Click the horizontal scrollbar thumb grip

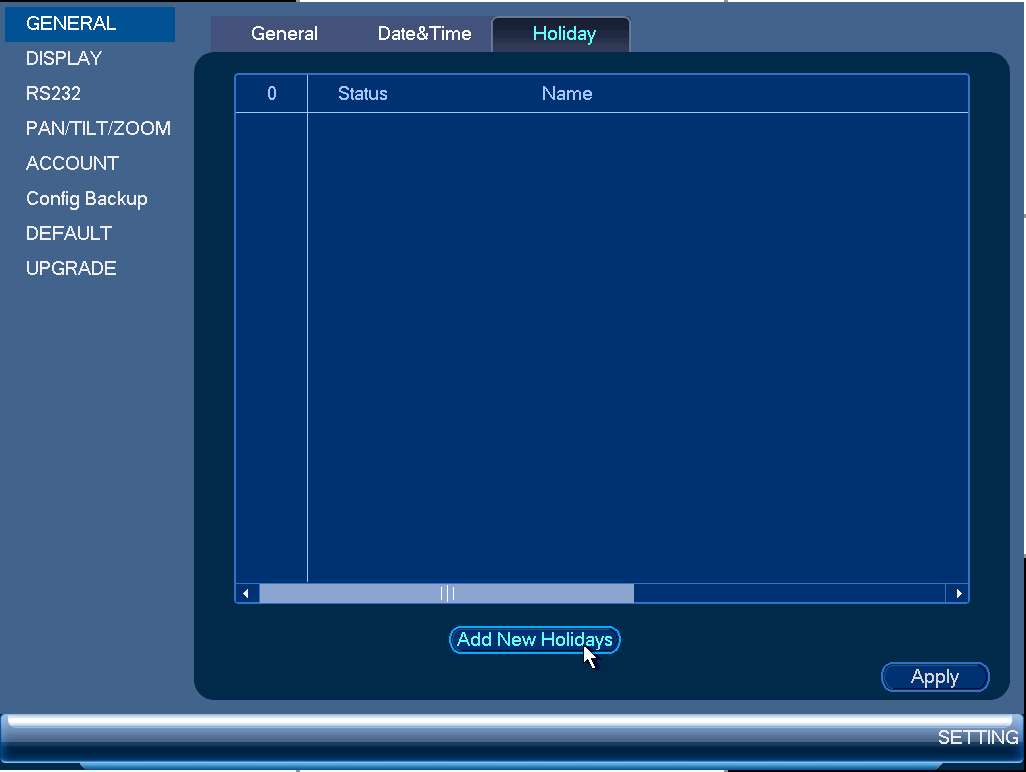pyautogui.click(x=447, y=593)
